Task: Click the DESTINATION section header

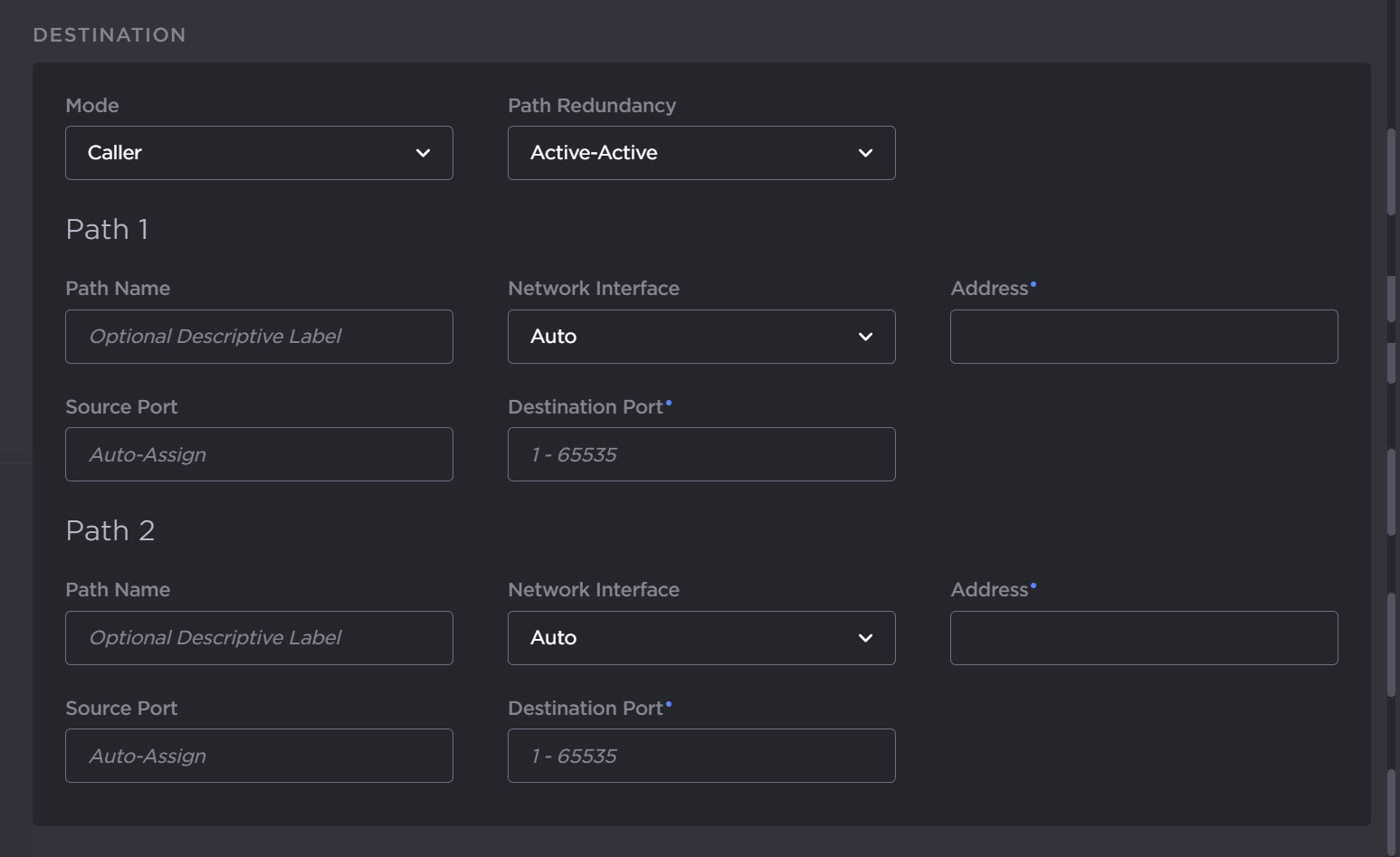Action: pos(110,35)
